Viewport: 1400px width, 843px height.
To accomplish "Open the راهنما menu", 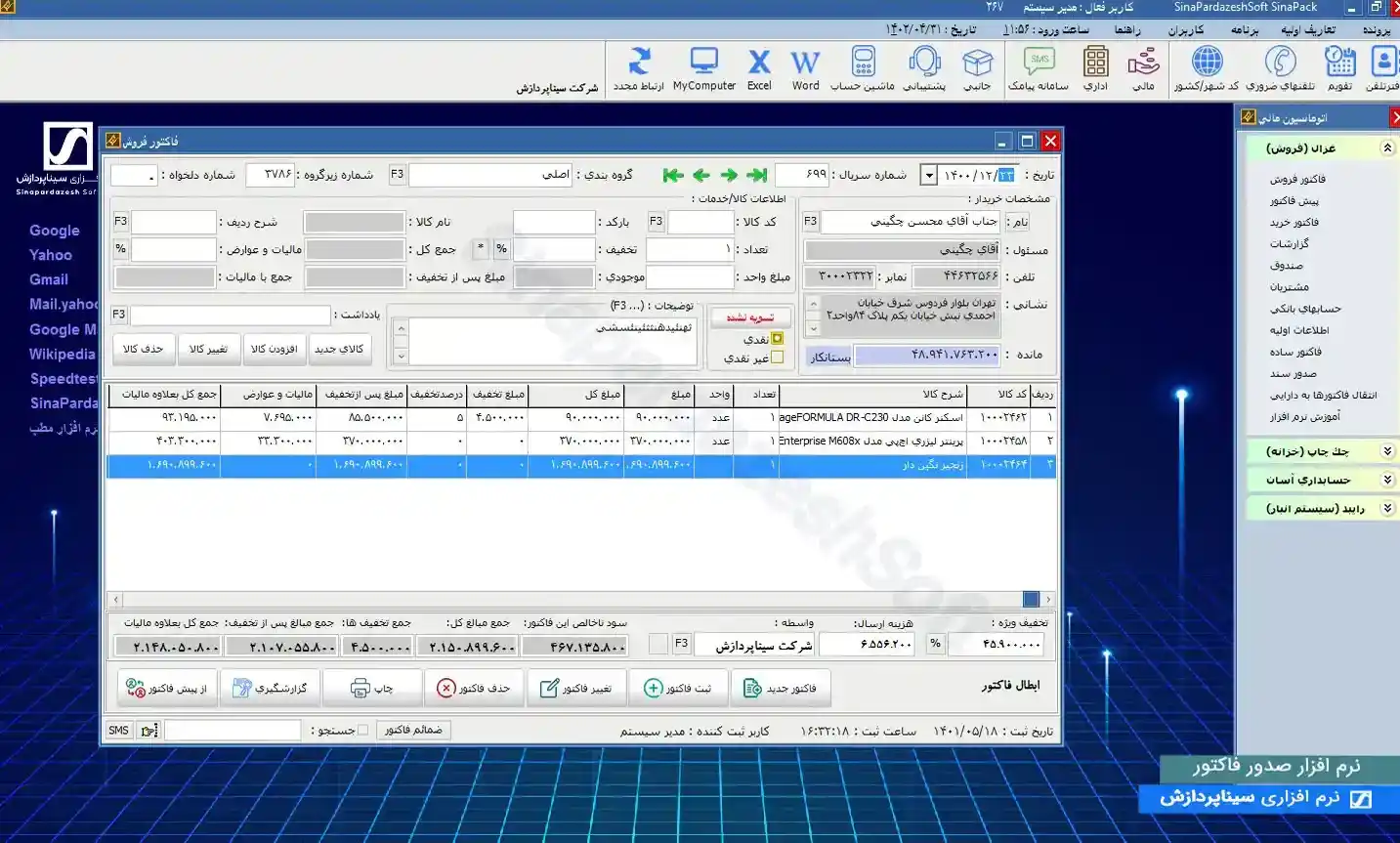I will point(1127,30).
